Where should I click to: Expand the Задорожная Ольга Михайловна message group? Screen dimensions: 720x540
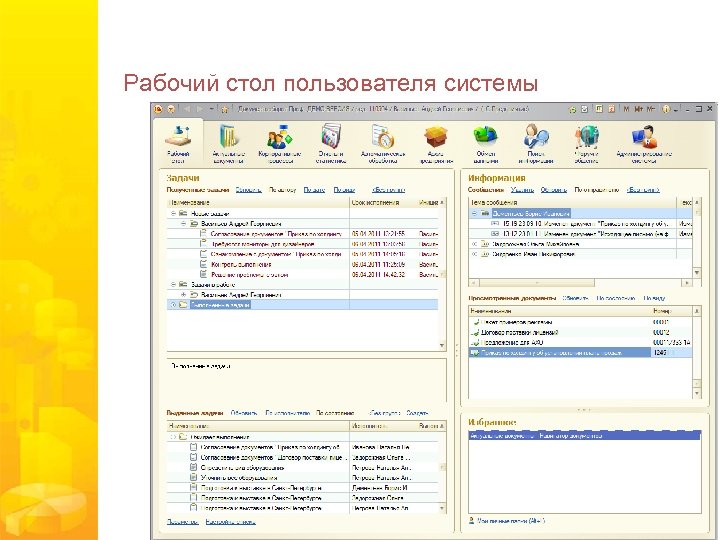[474, 244]
